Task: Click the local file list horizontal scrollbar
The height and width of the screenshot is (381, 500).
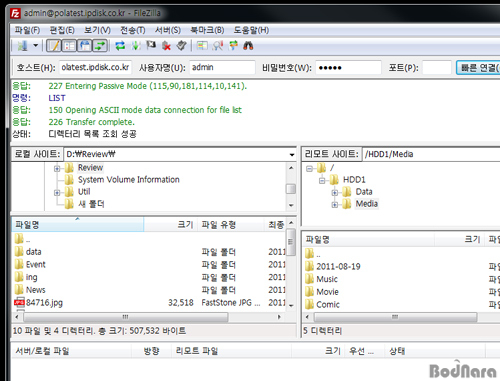Action: 126,317
